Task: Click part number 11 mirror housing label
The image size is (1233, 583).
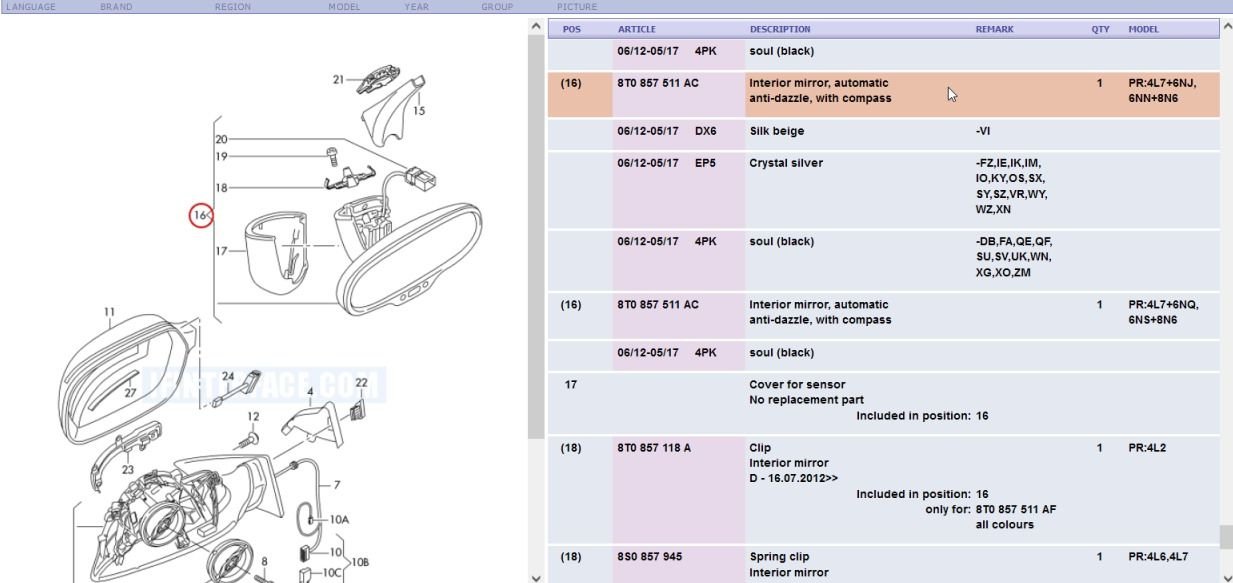Action: pyautogui.click(x=109, y=311)
